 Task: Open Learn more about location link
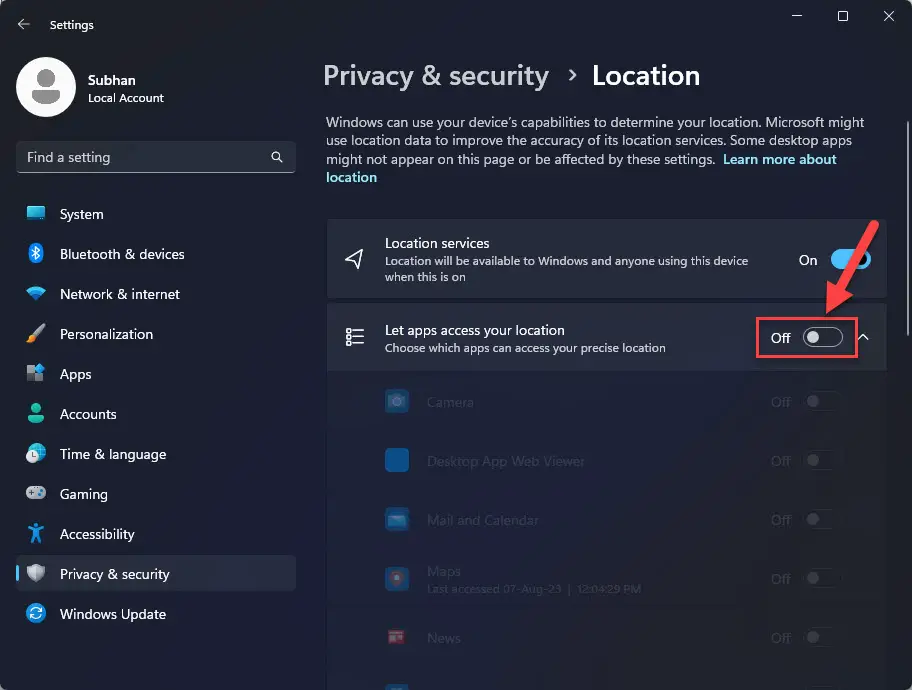coord(779,159)
